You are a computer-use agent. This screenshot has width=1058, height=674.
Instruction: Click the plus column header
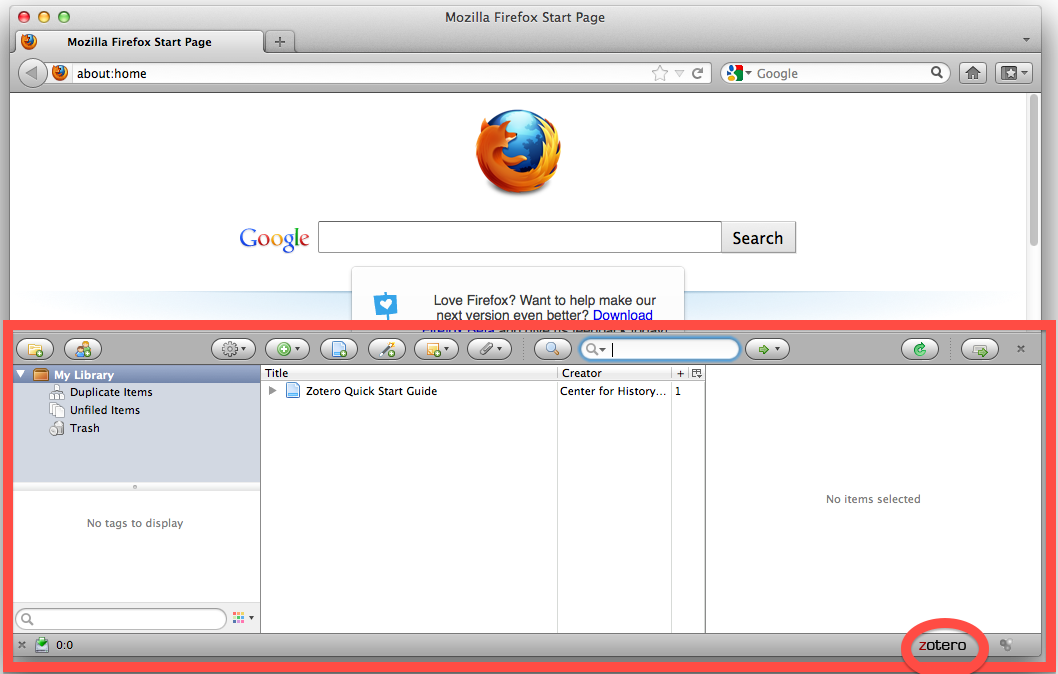pos(680,373)
